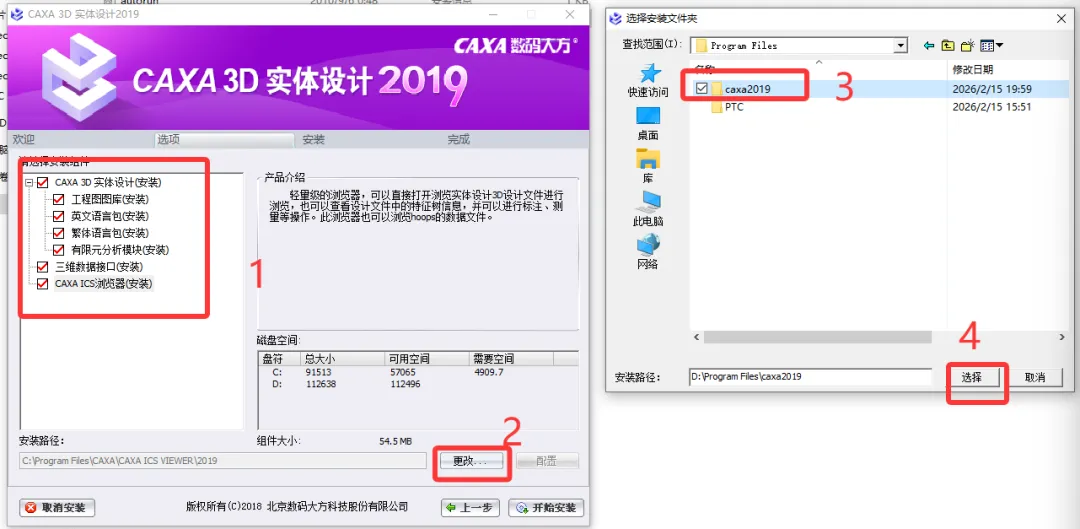The width and height of the screenshot is (1080, 529).
Task: Click 开始安装 to begin installation
Action: (x=546, y=508)
